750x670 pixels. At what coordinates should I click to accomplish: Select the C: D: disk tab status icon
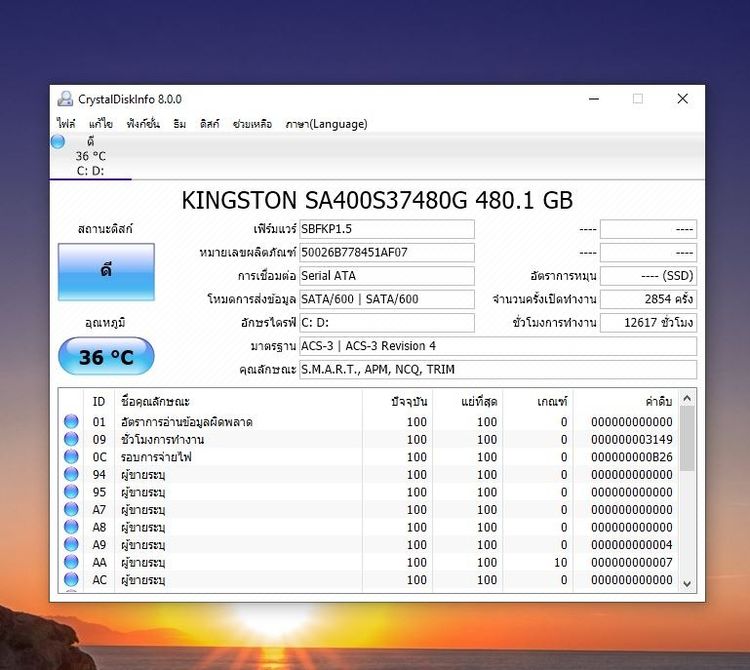coord(58,142)
